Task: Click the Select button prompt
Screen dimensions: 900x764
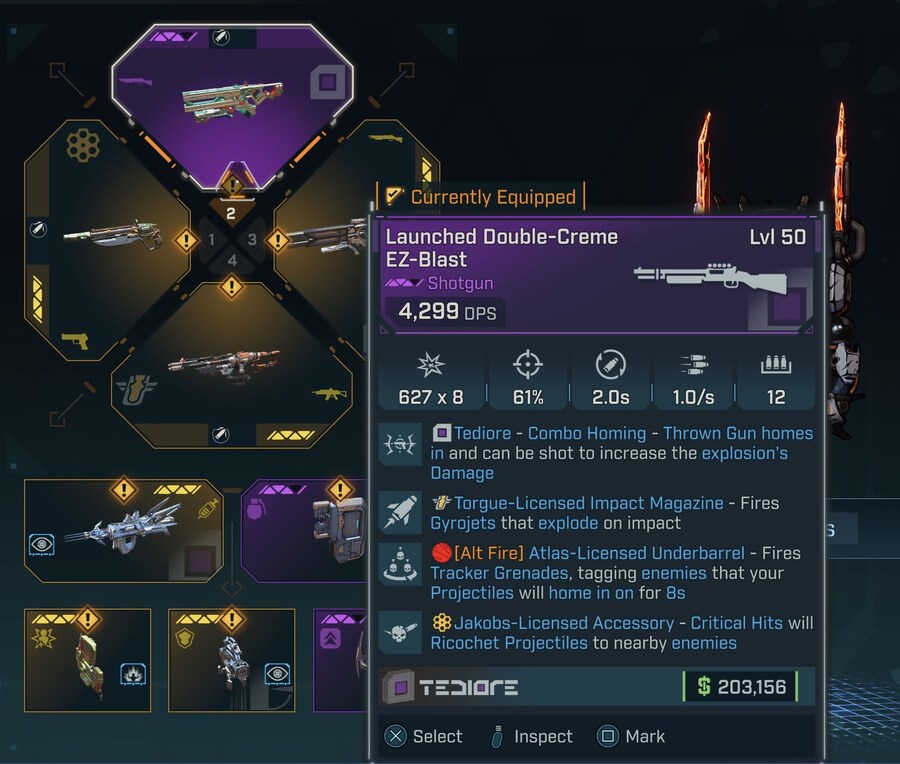Action: (x=423, y=736)
